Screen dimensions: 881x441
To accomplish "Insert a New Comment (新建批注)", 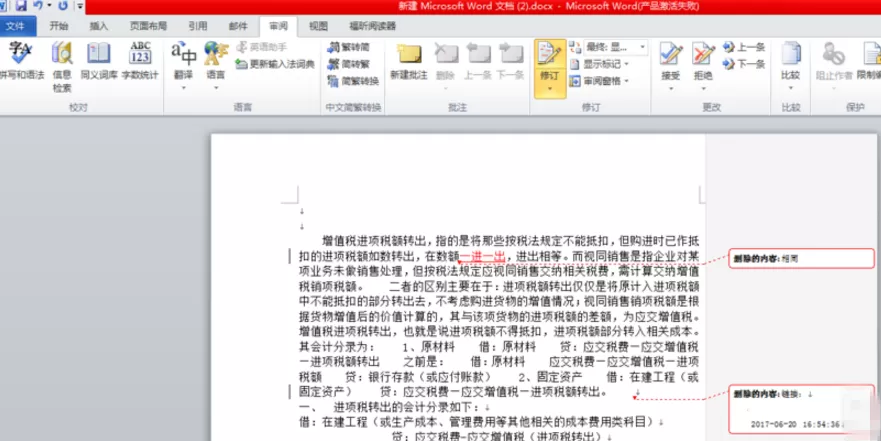I will (x=408, y=61).
